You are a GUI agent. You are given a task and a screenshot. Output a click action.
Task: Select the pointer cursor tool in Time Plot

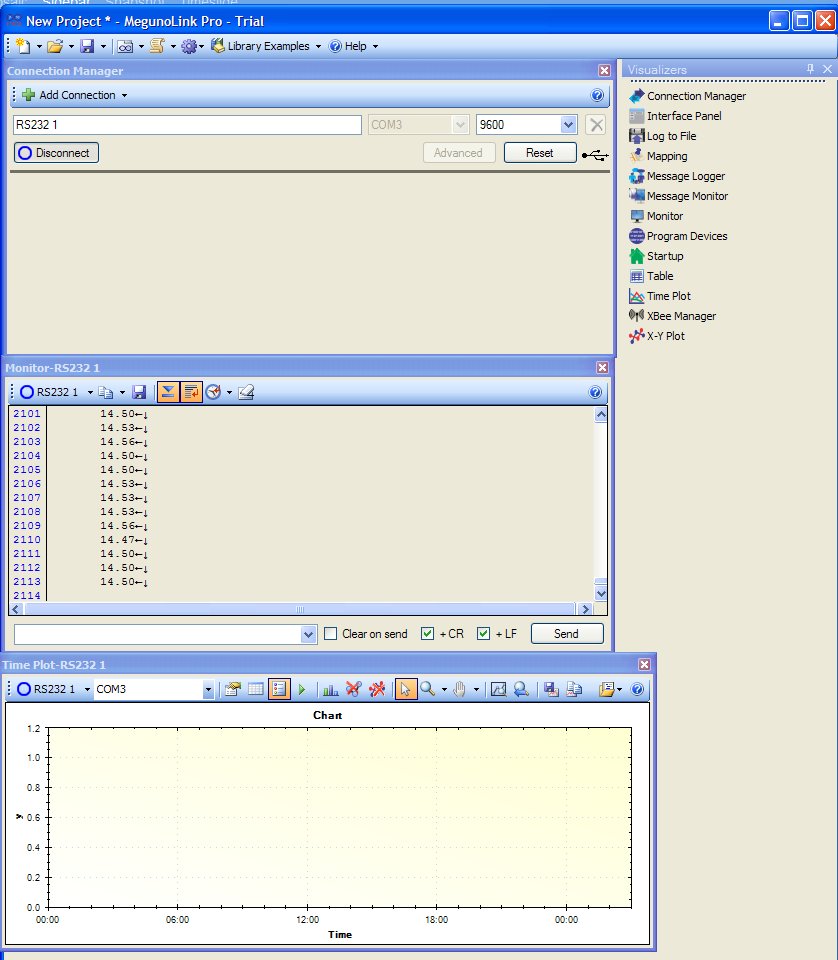[405, 689]
